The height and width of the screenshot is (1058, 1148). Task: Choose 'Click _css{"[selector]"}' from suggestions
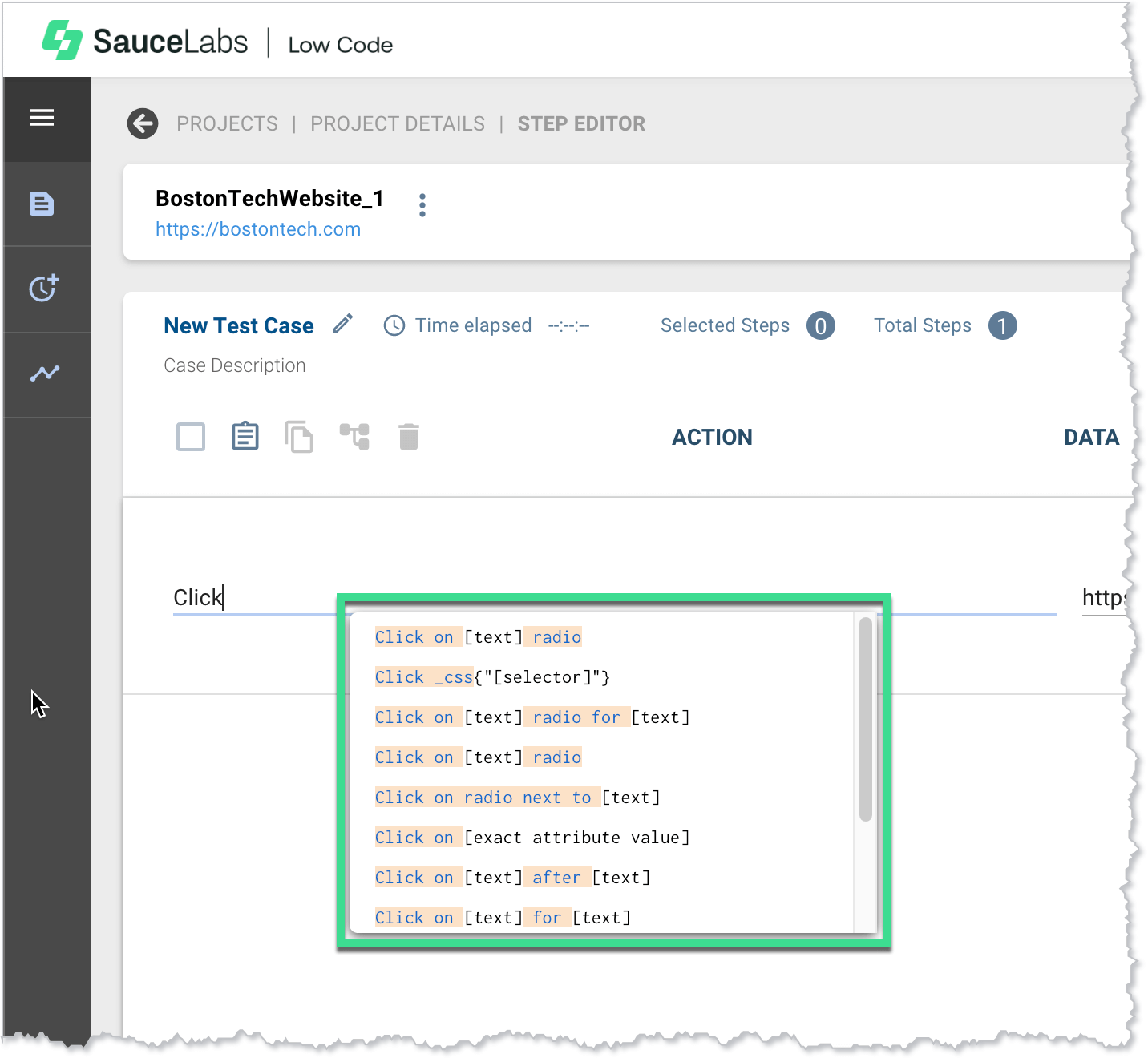pos(492,676)
